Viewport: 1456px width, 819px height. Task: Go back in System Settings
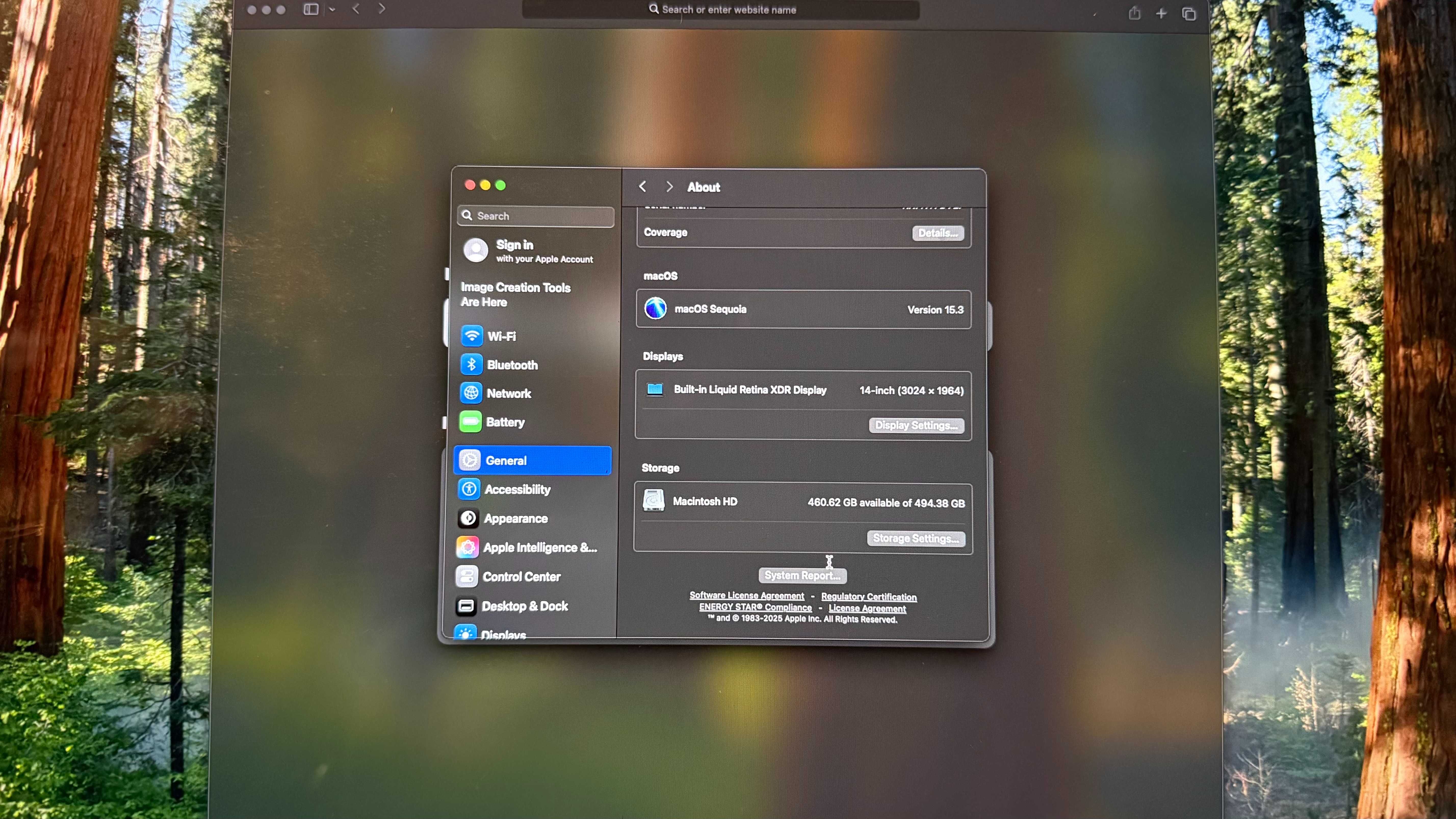(x=642, y=187)
